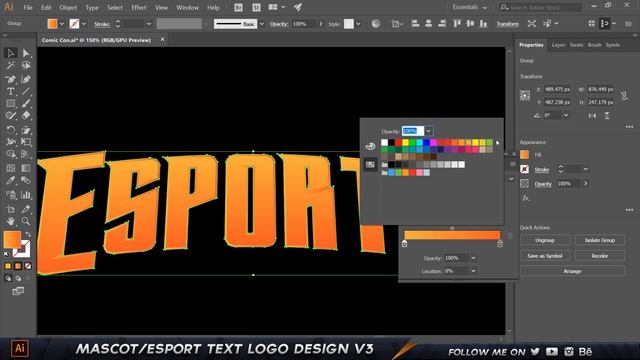640x360 pixels.
Task: Switch to swatches view in popup
Action: [x=370, y=164]
